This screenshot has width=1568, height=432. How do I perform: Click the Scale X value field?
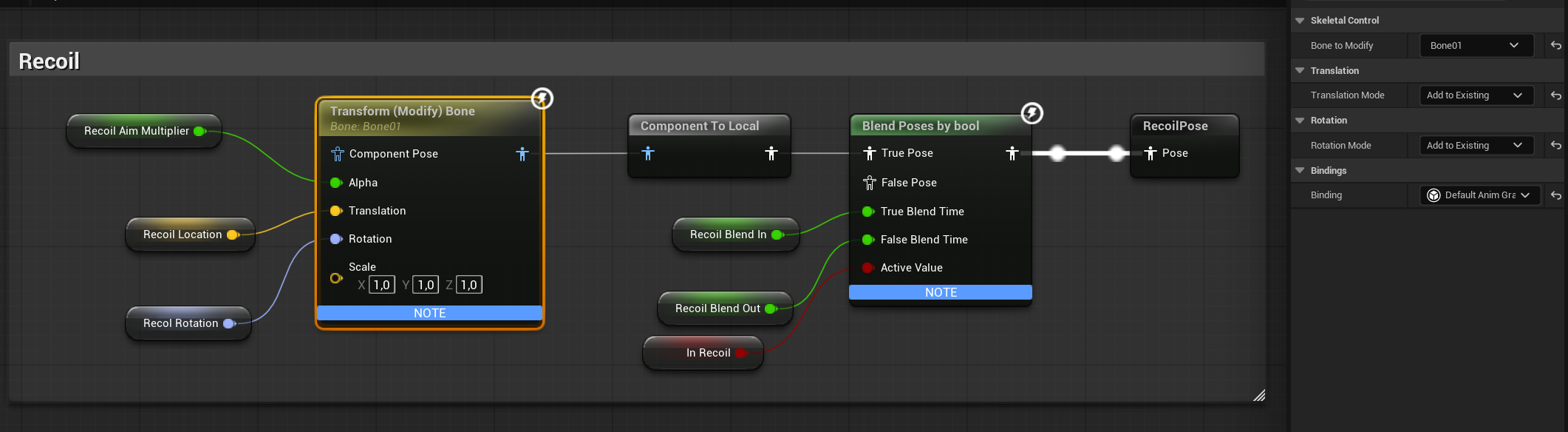382,285
